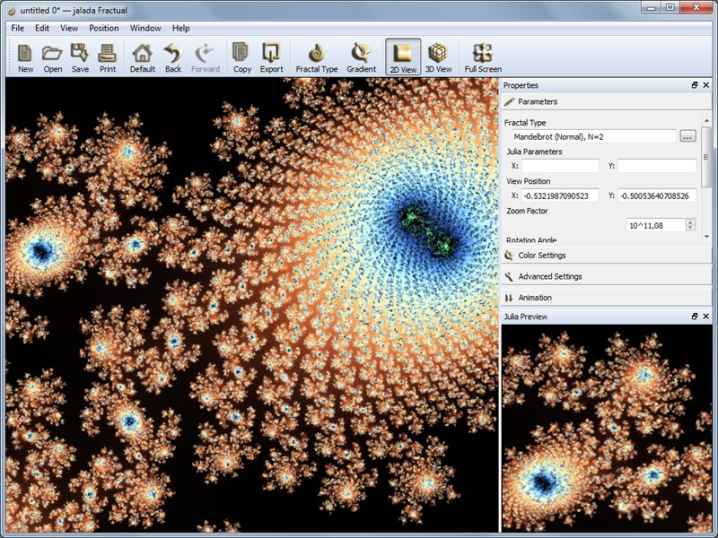Viewport: 718px width, 538px height.
Task: Toggle Full Screen mode
Action: click(x=483, y=56)
